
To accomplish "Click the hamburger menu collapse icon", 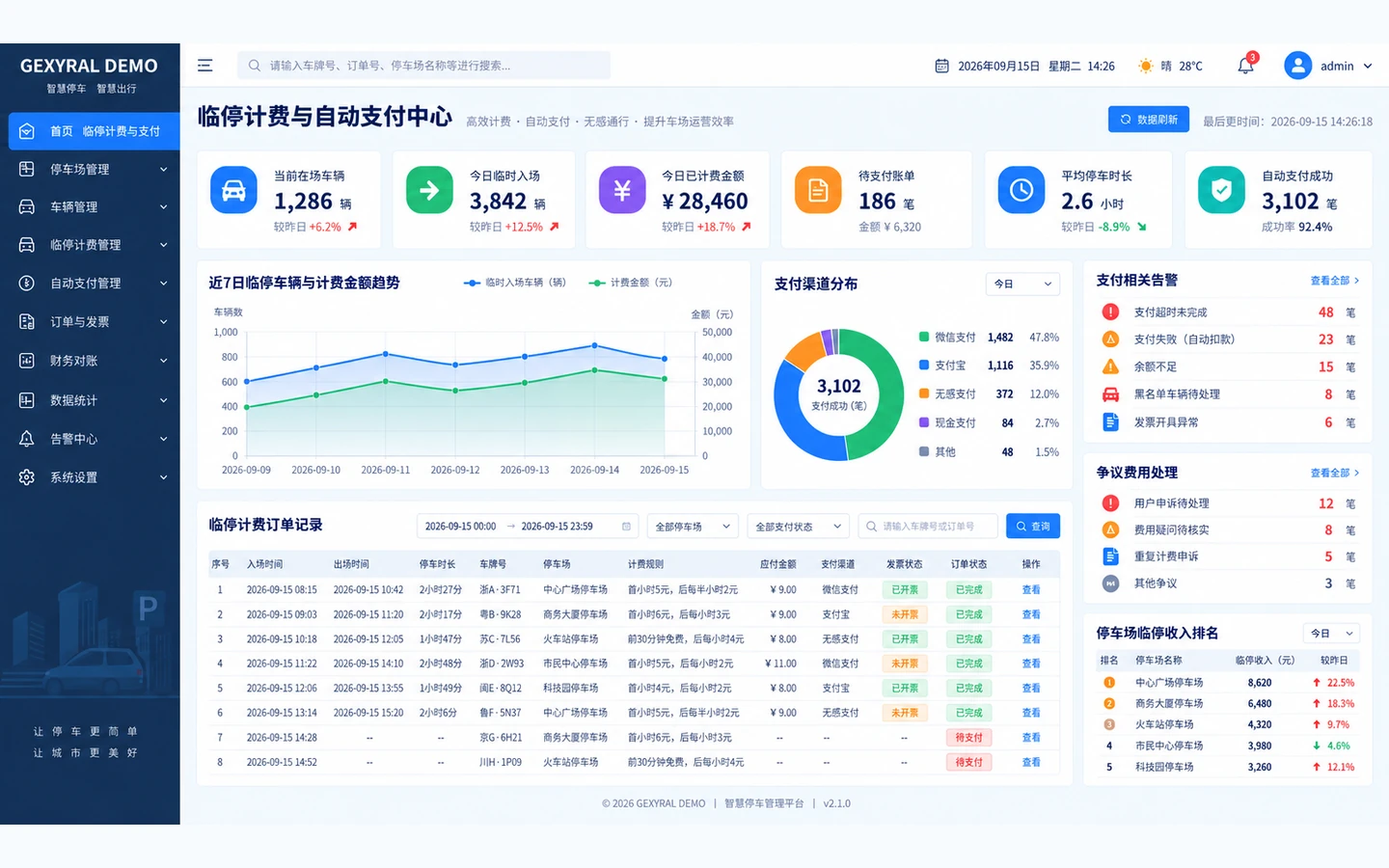I will pos(204,66).
